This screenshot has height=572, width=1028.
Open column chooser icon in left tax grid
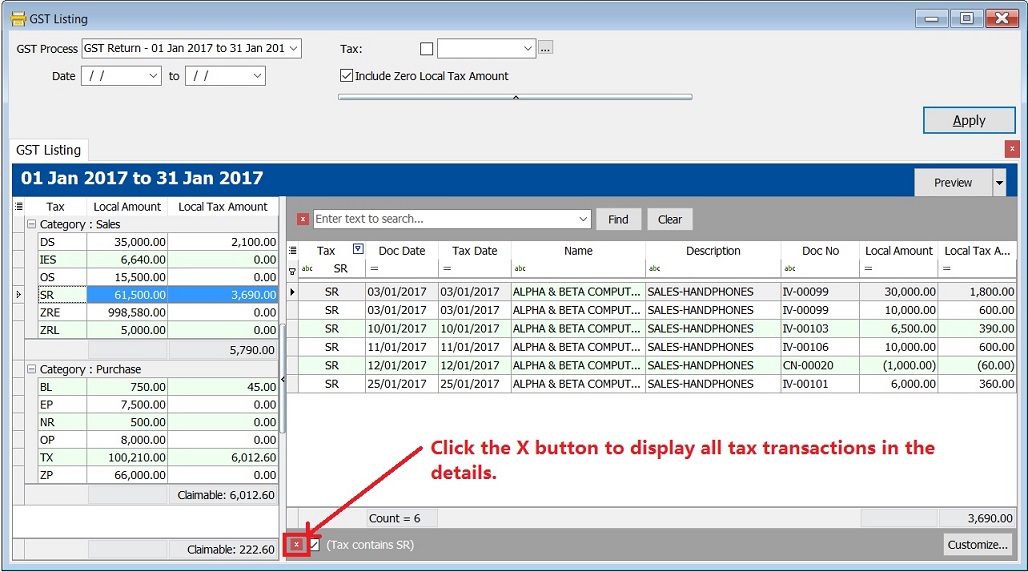click(19, 206)
